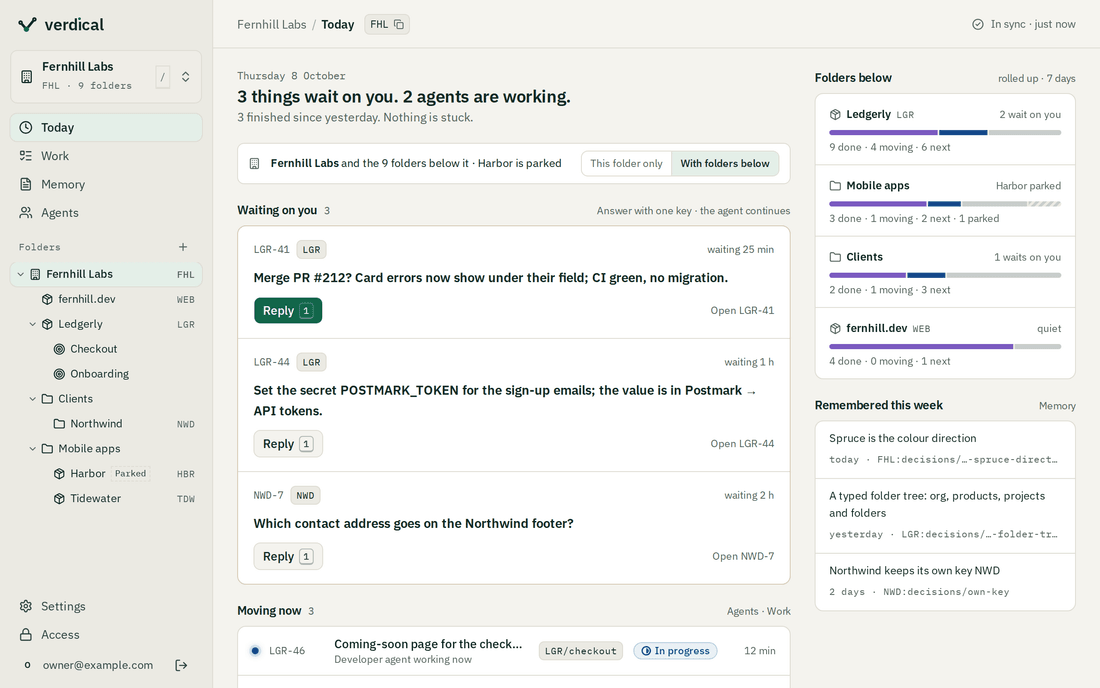This screenshot has height=688, width=1100.
Task: Collapse the Ledgerly tree node
Action: click(x=32, y=324)
